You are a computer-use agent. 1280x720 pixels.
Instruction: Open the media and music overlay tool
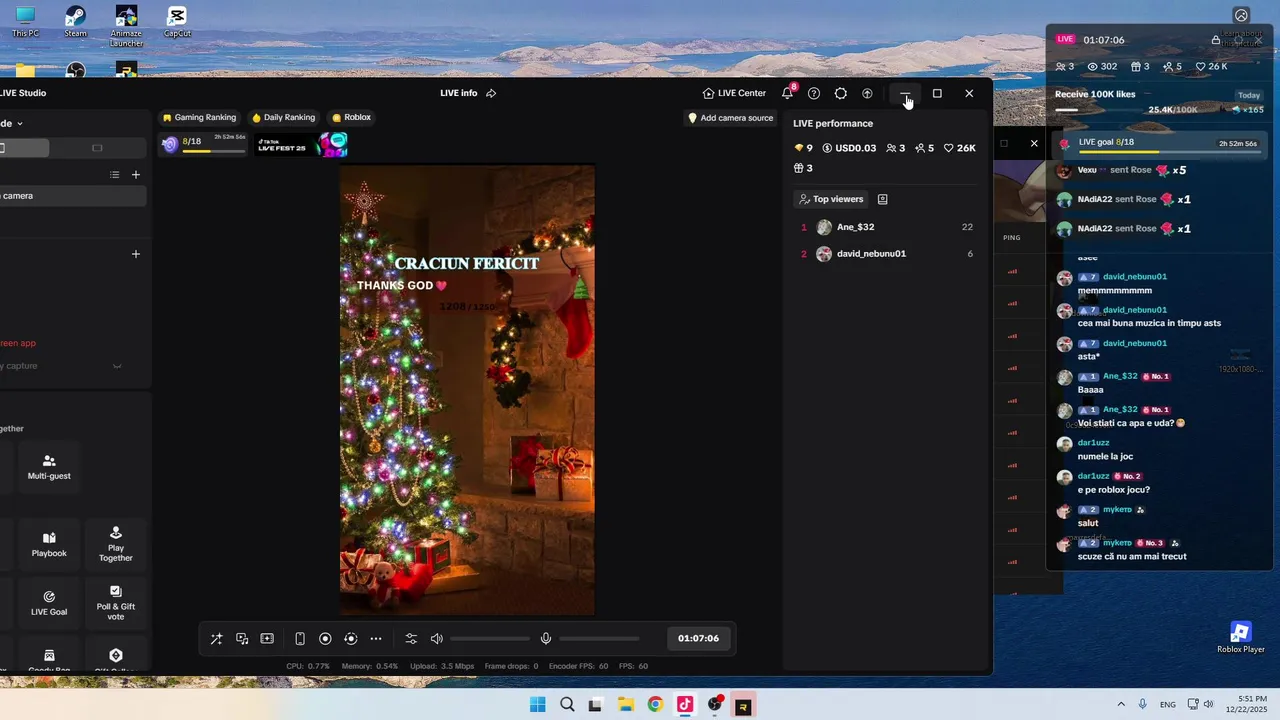click(x=242, y=639)
